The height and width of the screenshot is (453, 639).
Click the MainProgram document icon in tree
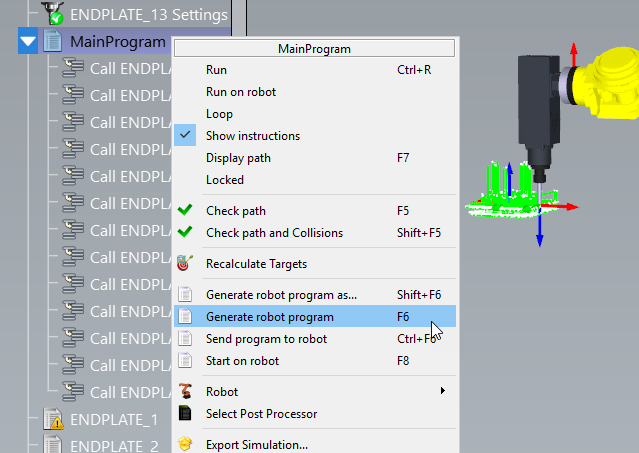click(x=53, y=42)
